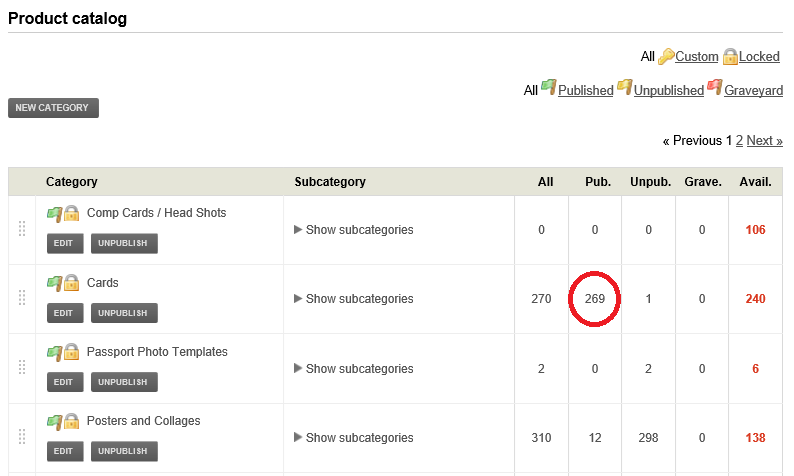The width and height of the screenshot is (794, 476).
Task: Click the 12 published count for Posters
Action: coord(595,438)
